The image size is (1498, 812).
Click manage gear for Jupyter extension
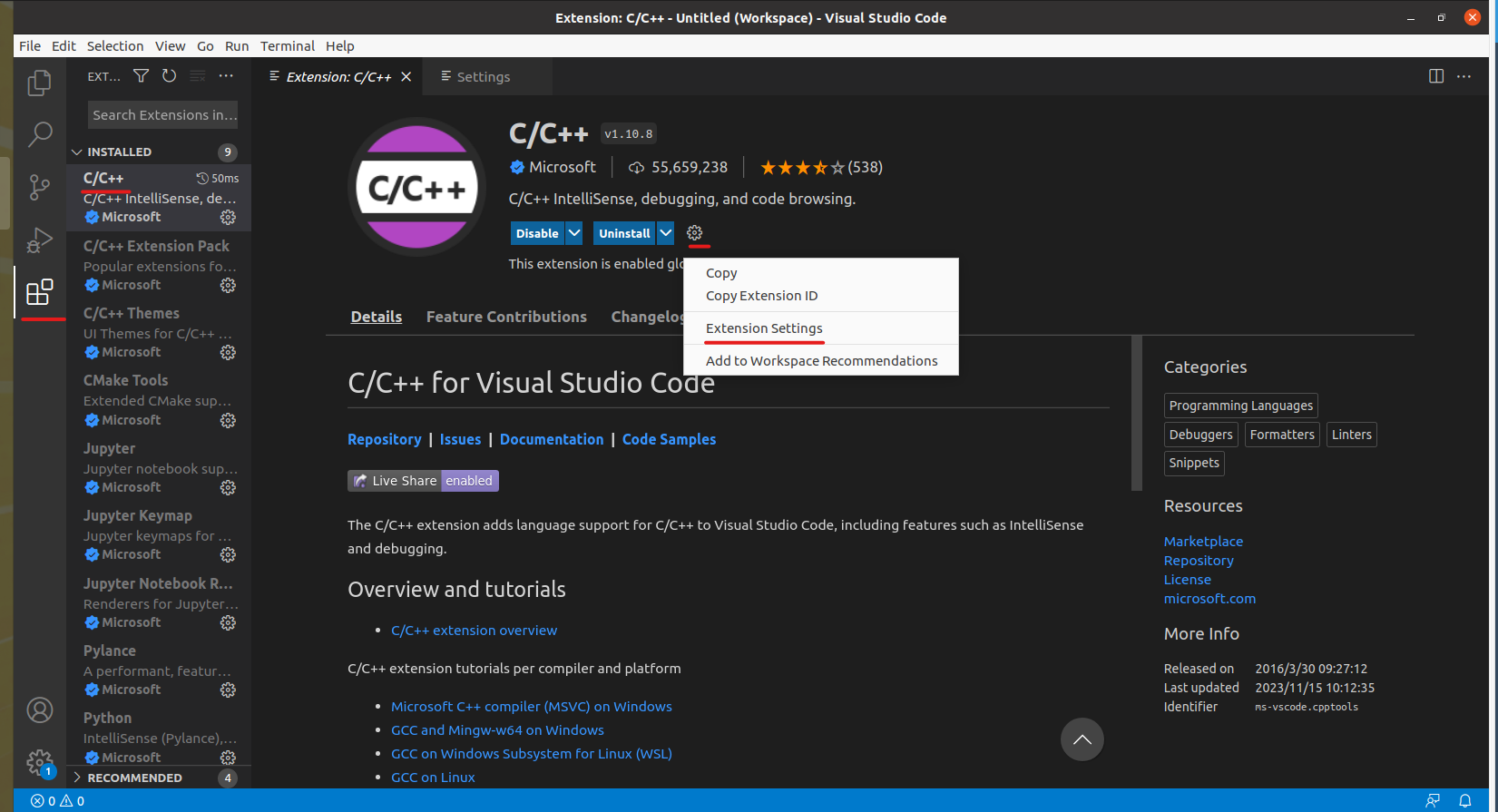click(x=228, y=487)
